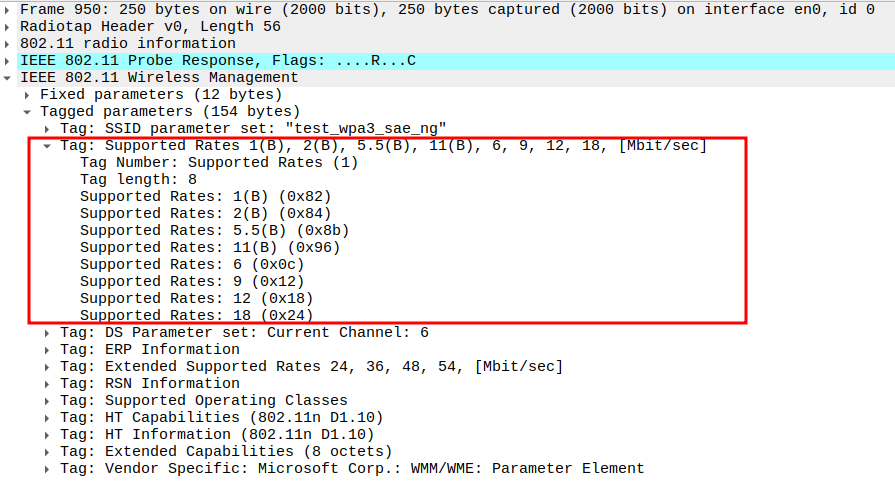This screenshot has width=895, height=483.
Task: Expand the DS Parameter set tag
Action: pos(48,332)
